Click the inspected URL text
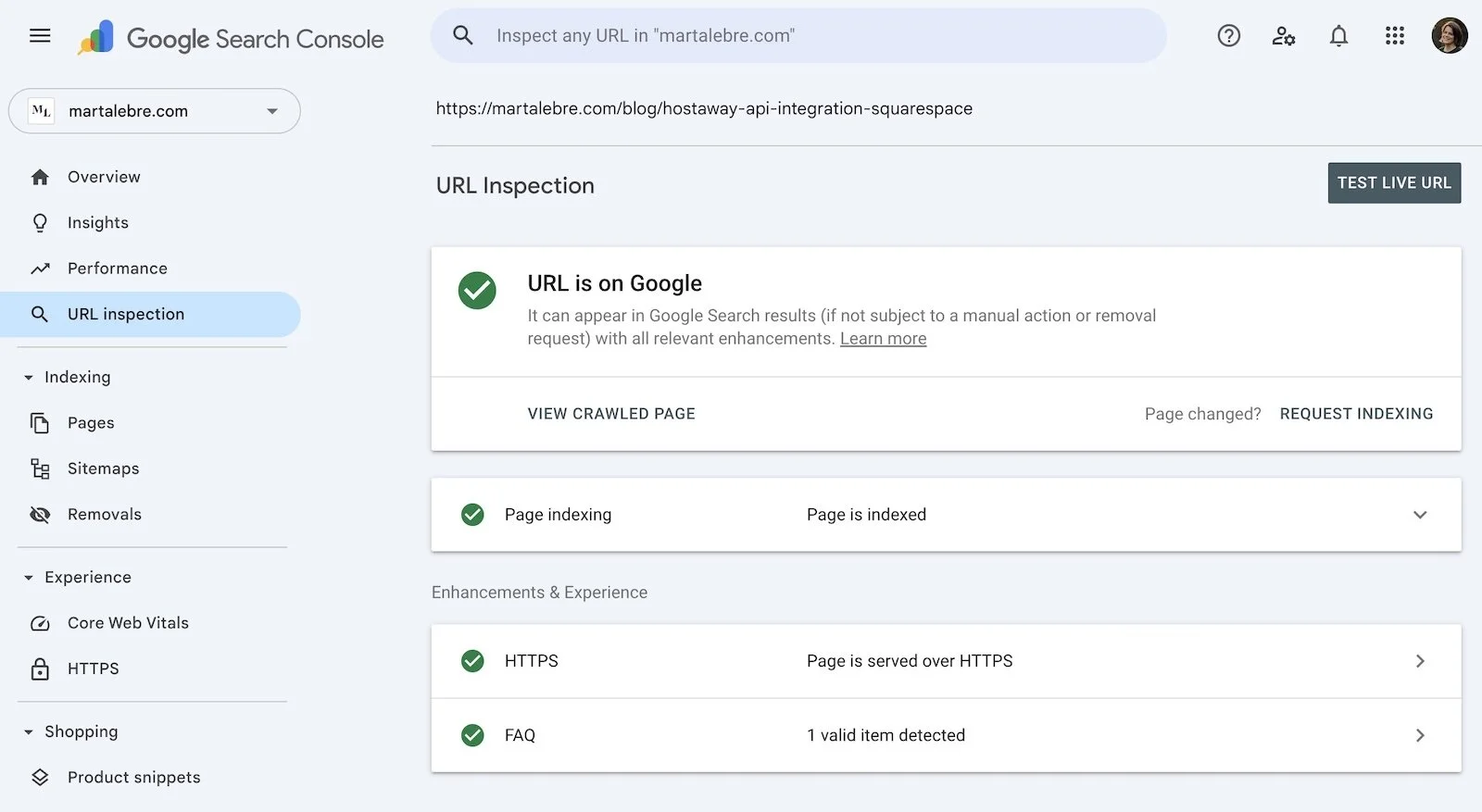The width and height of the screenshot is (1482, 812). point(704,108)
